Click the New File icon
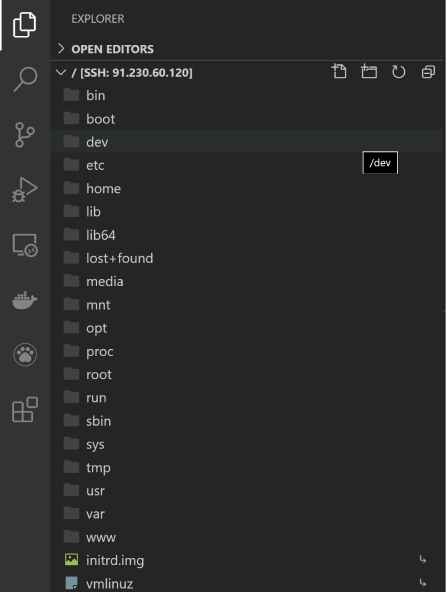 [339, 71]
